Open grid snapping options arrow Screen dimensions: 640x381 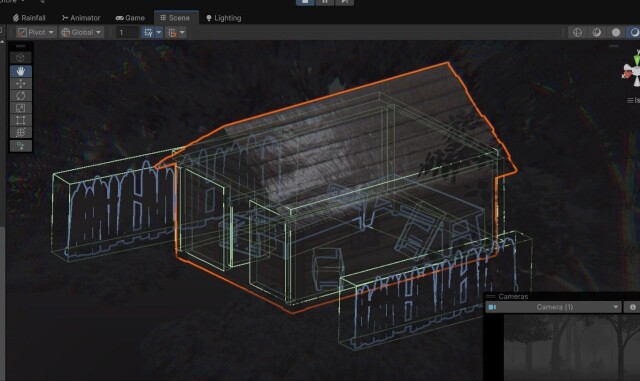coord(159,32)
